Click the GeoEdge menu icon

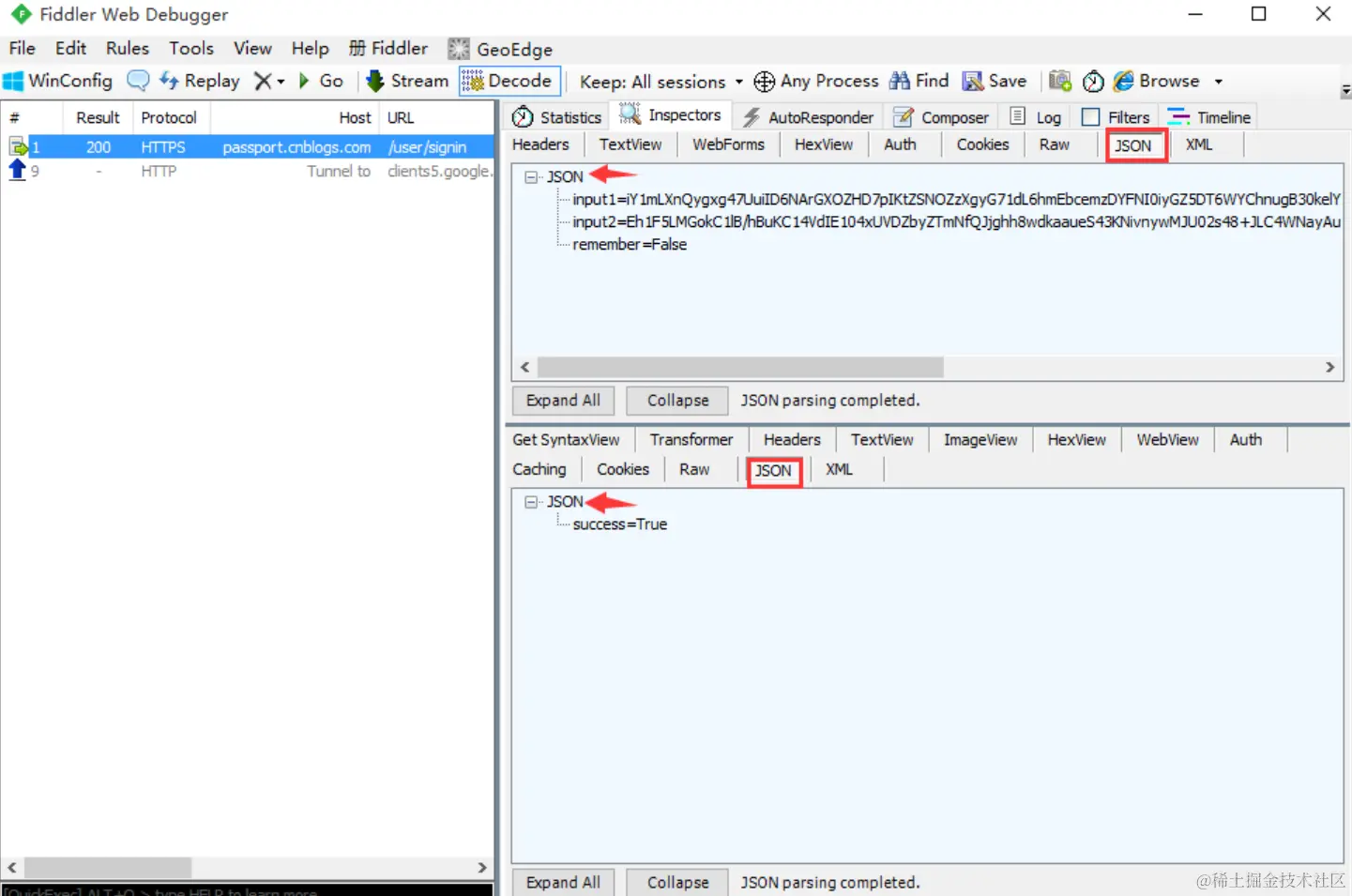(458, 49)
